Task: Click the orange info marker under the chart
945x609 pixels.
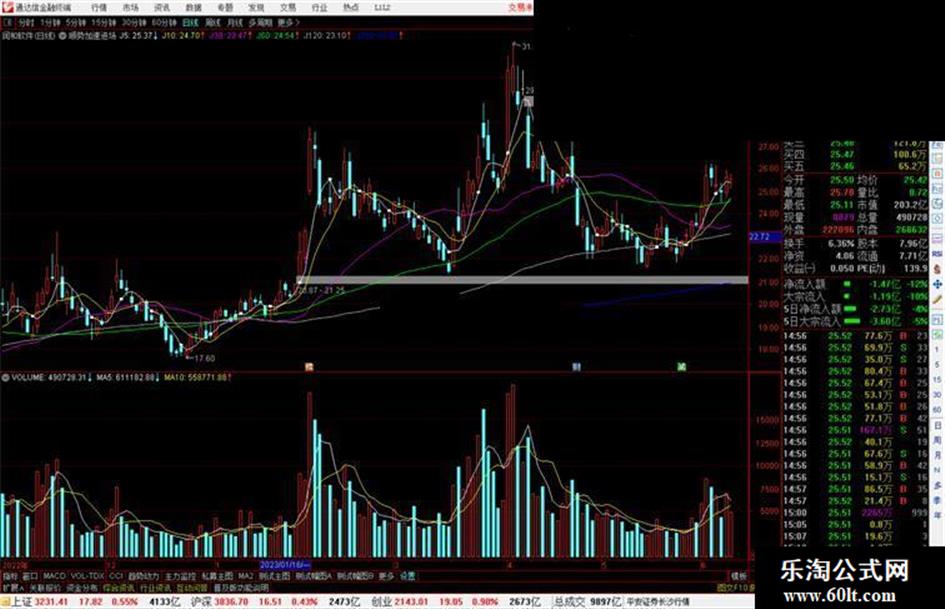Action: coord(309,367)
